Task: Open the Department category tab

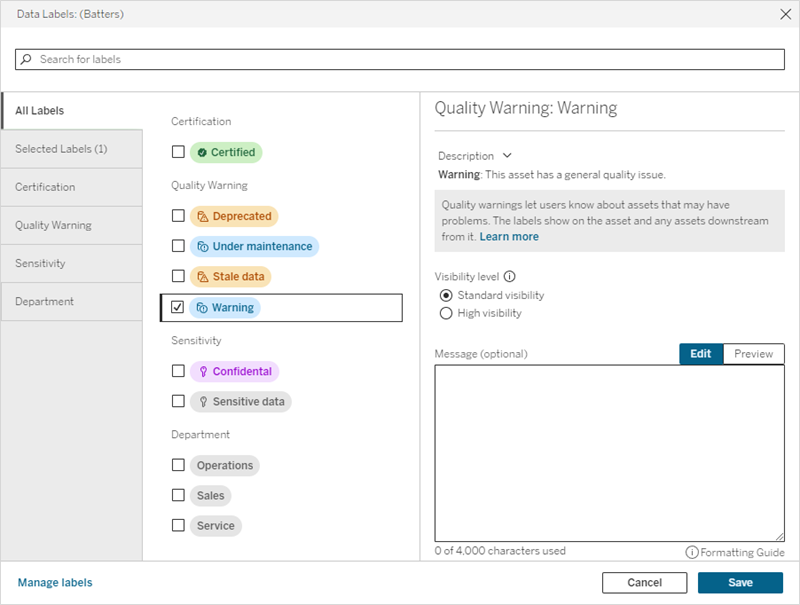Action: point(72,301)
